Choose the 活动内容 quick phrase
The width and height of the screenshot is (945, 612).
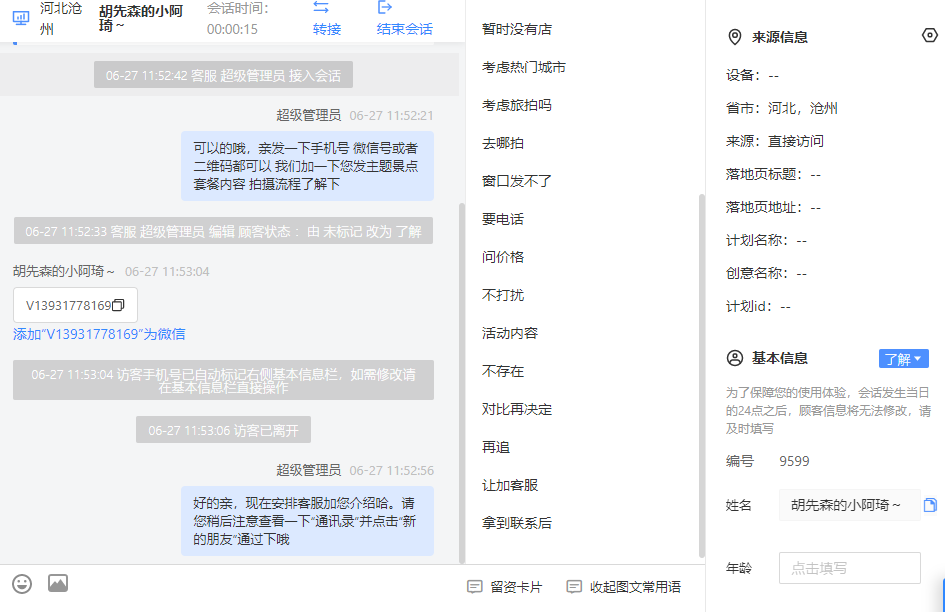pyautogui.click(x=510, y=333)
